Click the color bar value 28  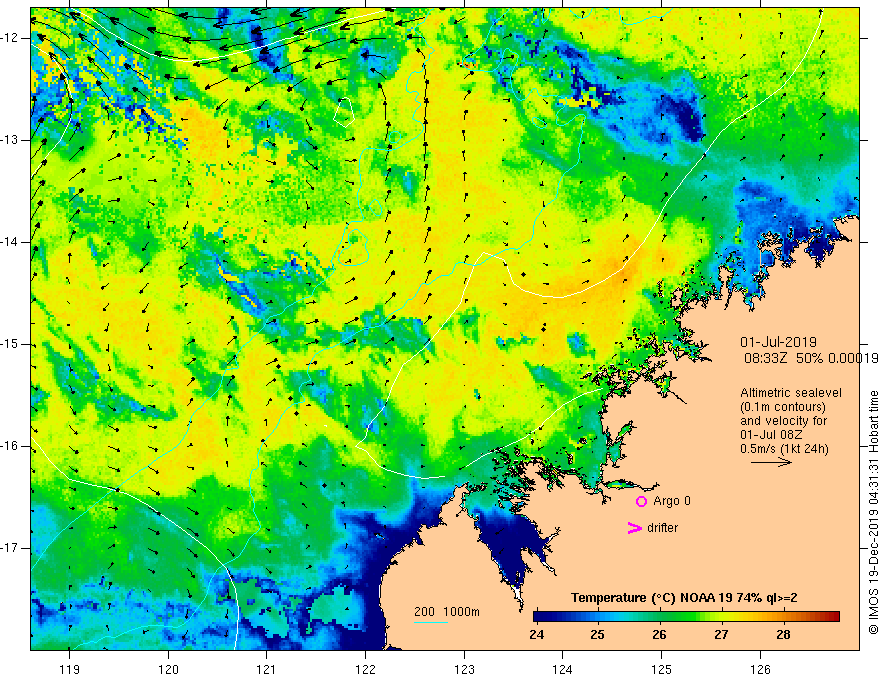(x=783, y=635)
